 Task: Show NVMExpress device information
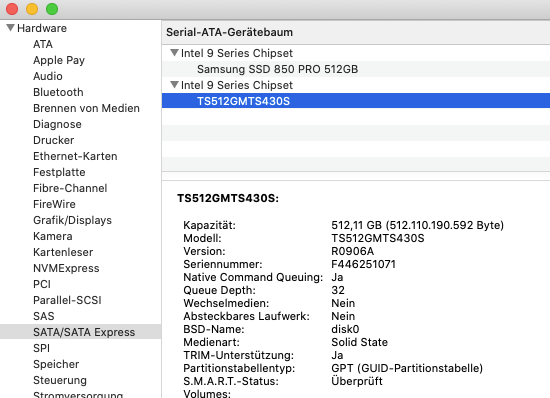[66, 268]
